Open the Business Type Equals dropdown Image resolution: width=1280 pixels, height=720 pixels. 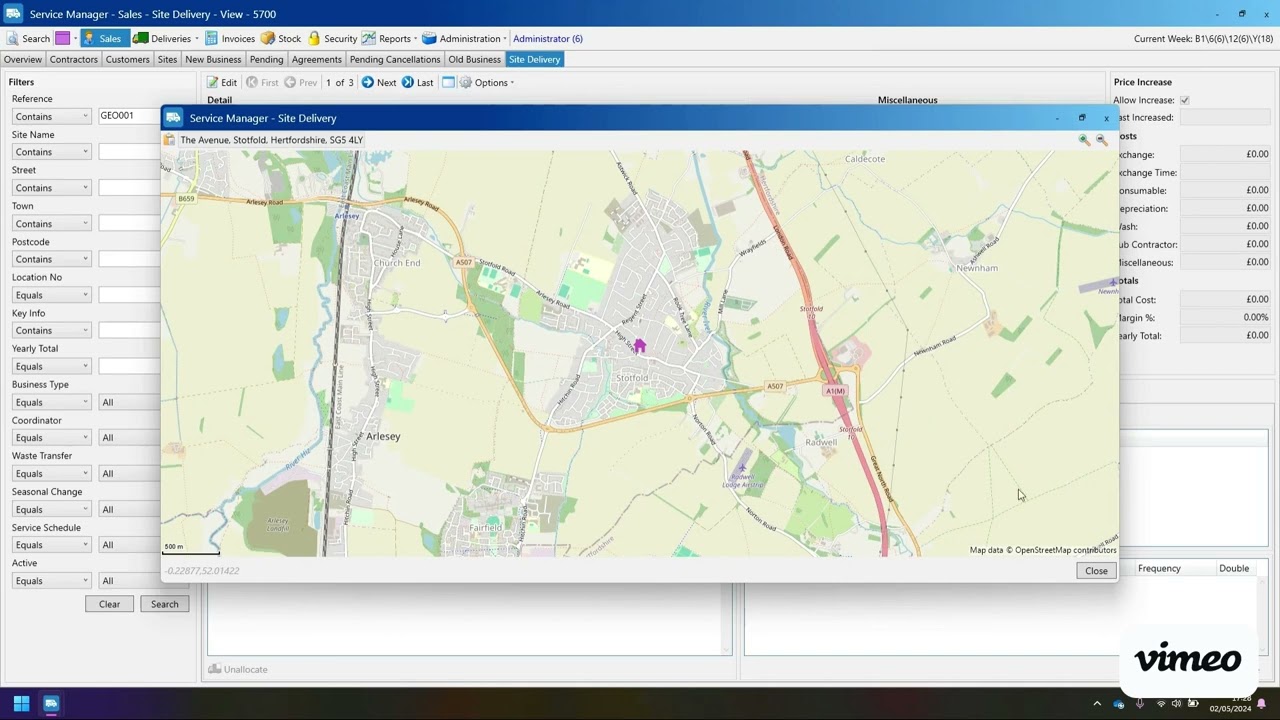pos(51,402)
